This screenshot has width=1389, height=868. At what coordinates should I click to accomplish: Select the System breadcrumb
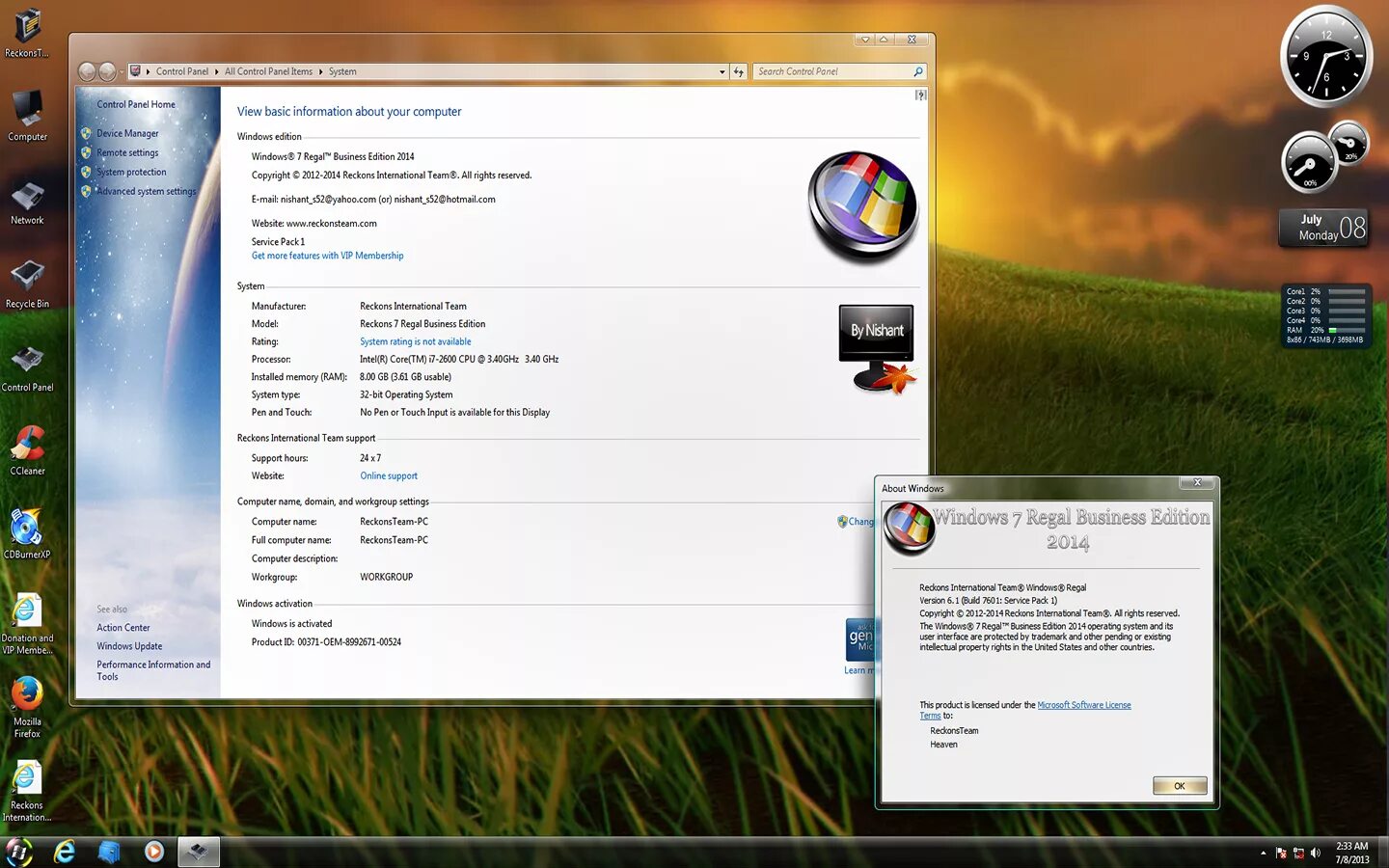342,71
